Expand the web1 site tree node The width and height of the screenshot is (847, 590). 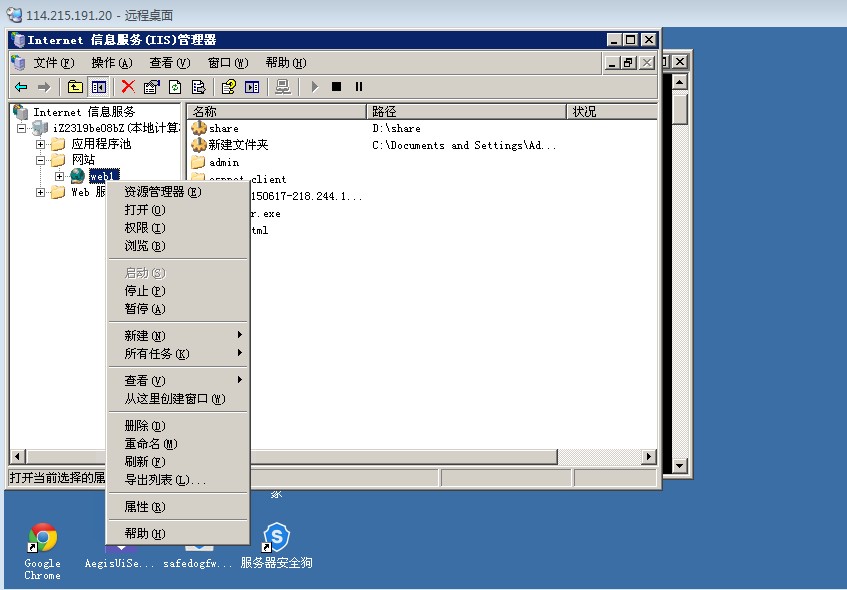(60, 176)
